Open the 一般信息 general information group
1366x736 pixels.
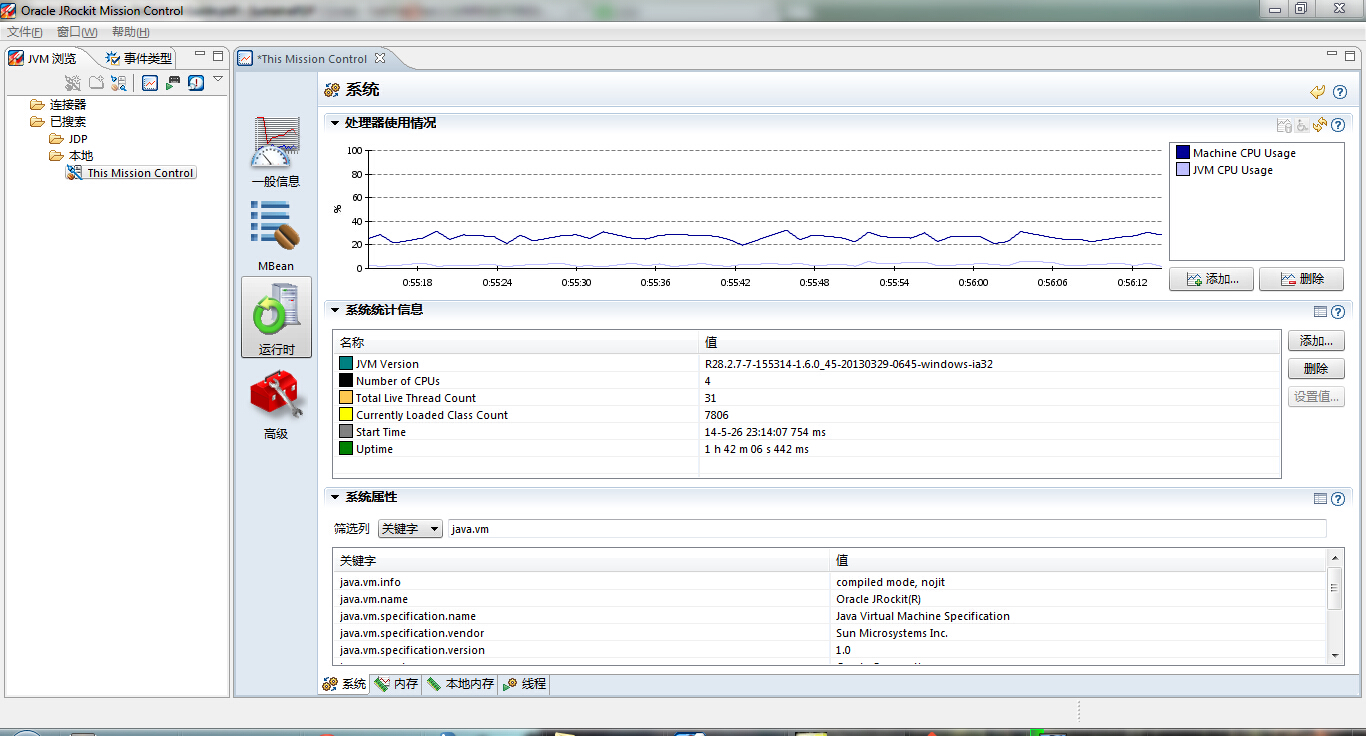pos(276,152)
